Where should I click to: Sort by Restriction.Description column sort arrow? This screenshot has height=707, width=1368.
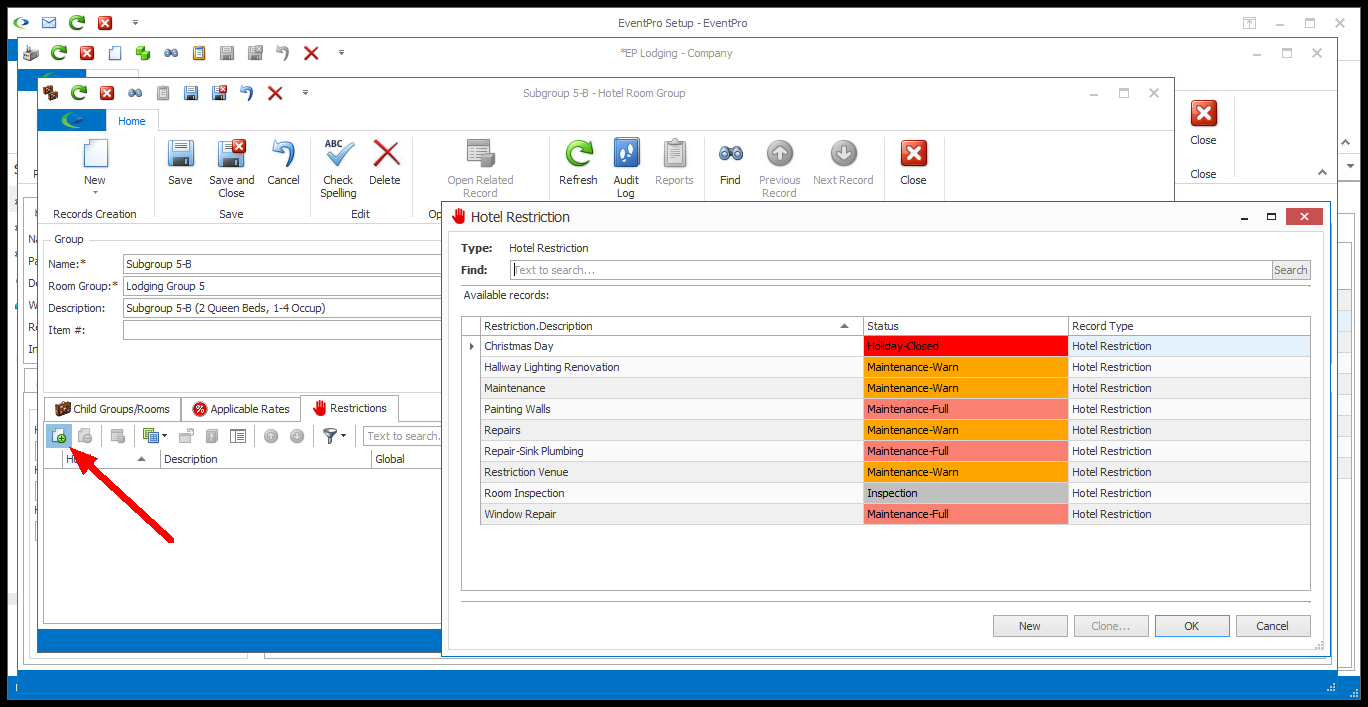(845, 326)
